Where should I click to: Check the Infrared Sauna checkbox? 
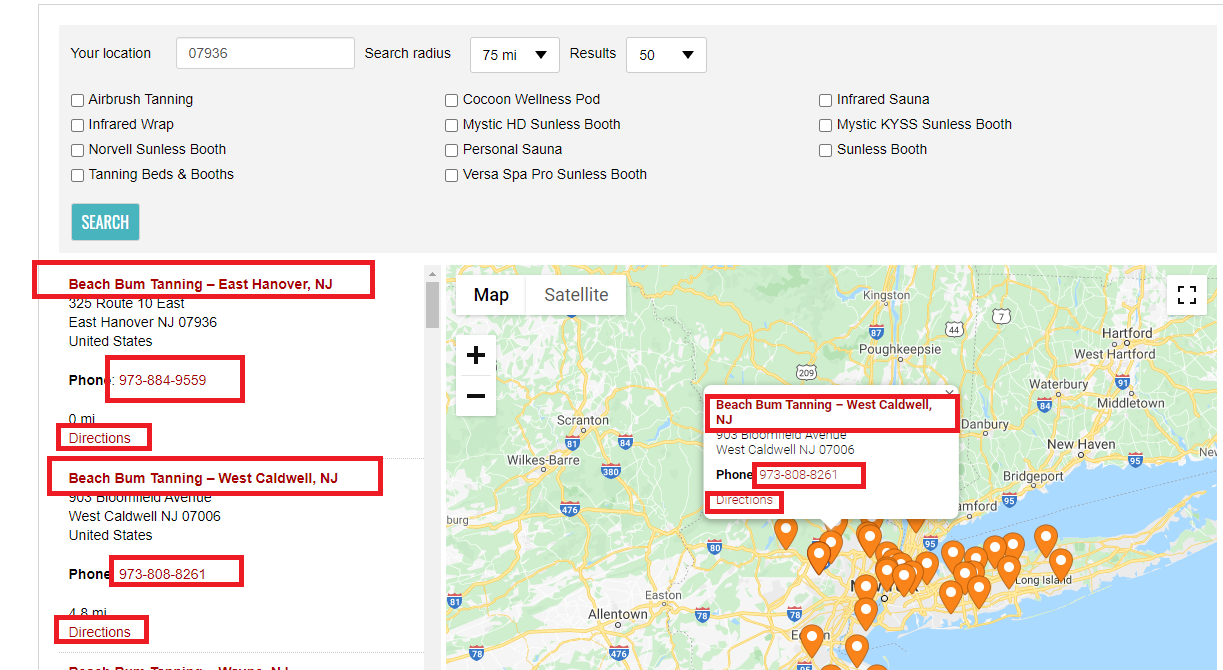point(826,100)
